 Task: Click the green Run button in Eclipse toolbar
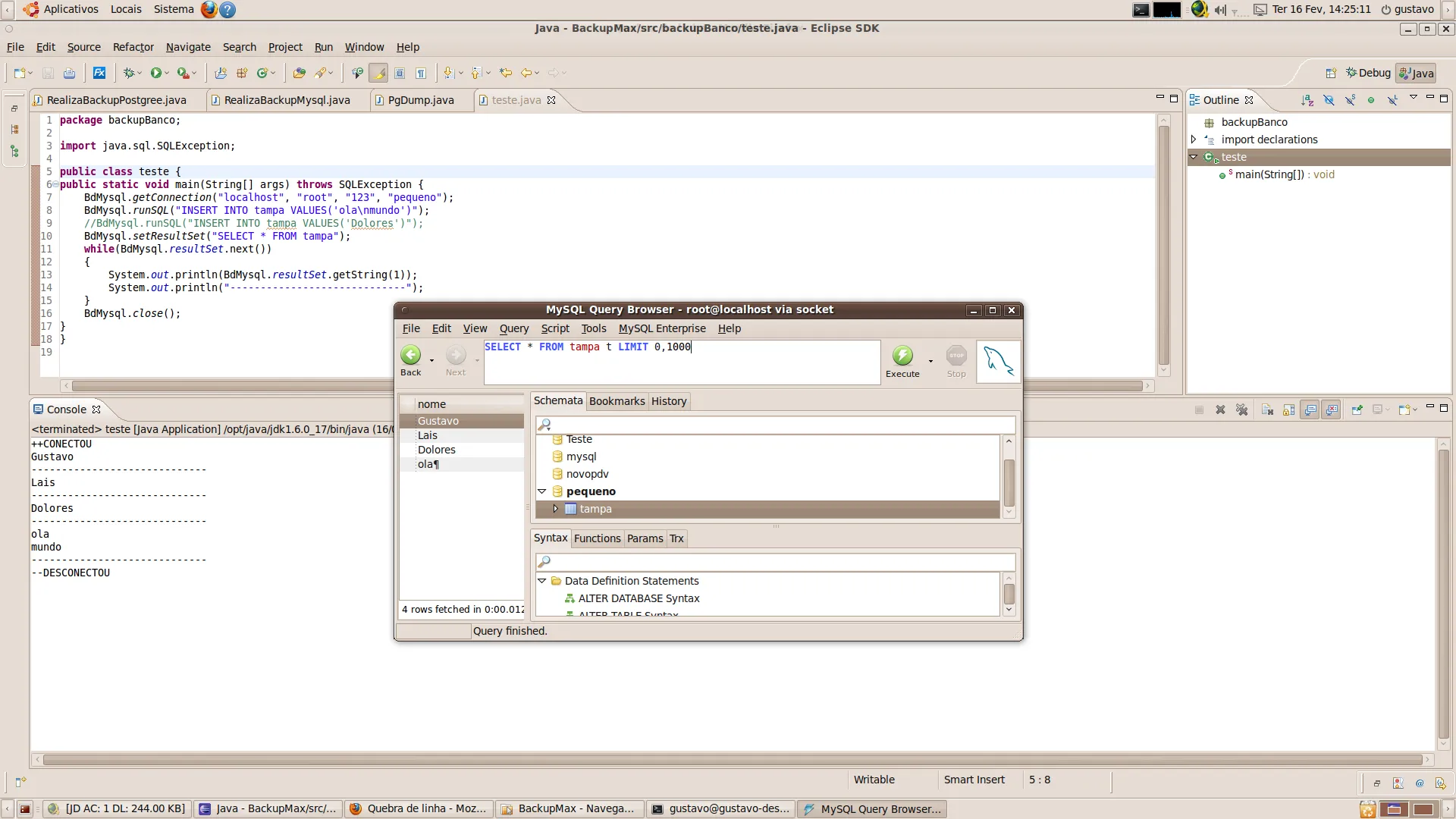coord(155,73)
